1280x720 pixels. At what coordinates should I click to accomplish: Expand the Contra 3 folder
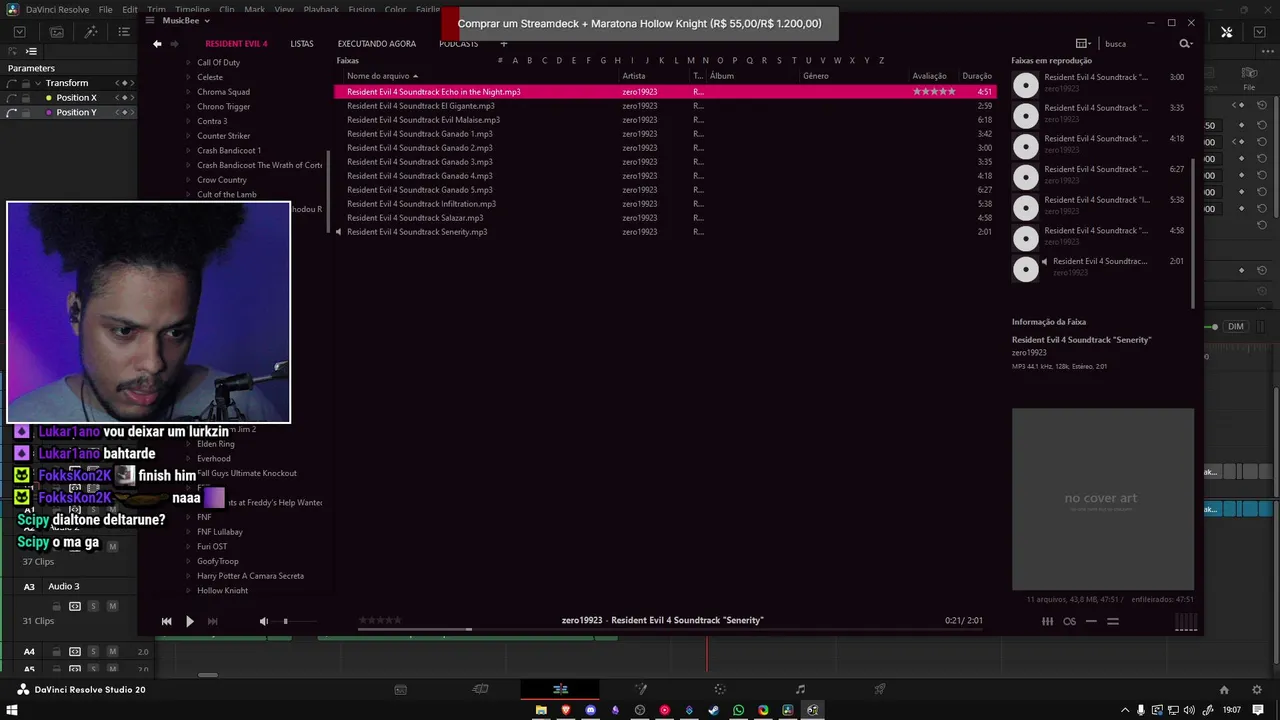click(188, 121)
